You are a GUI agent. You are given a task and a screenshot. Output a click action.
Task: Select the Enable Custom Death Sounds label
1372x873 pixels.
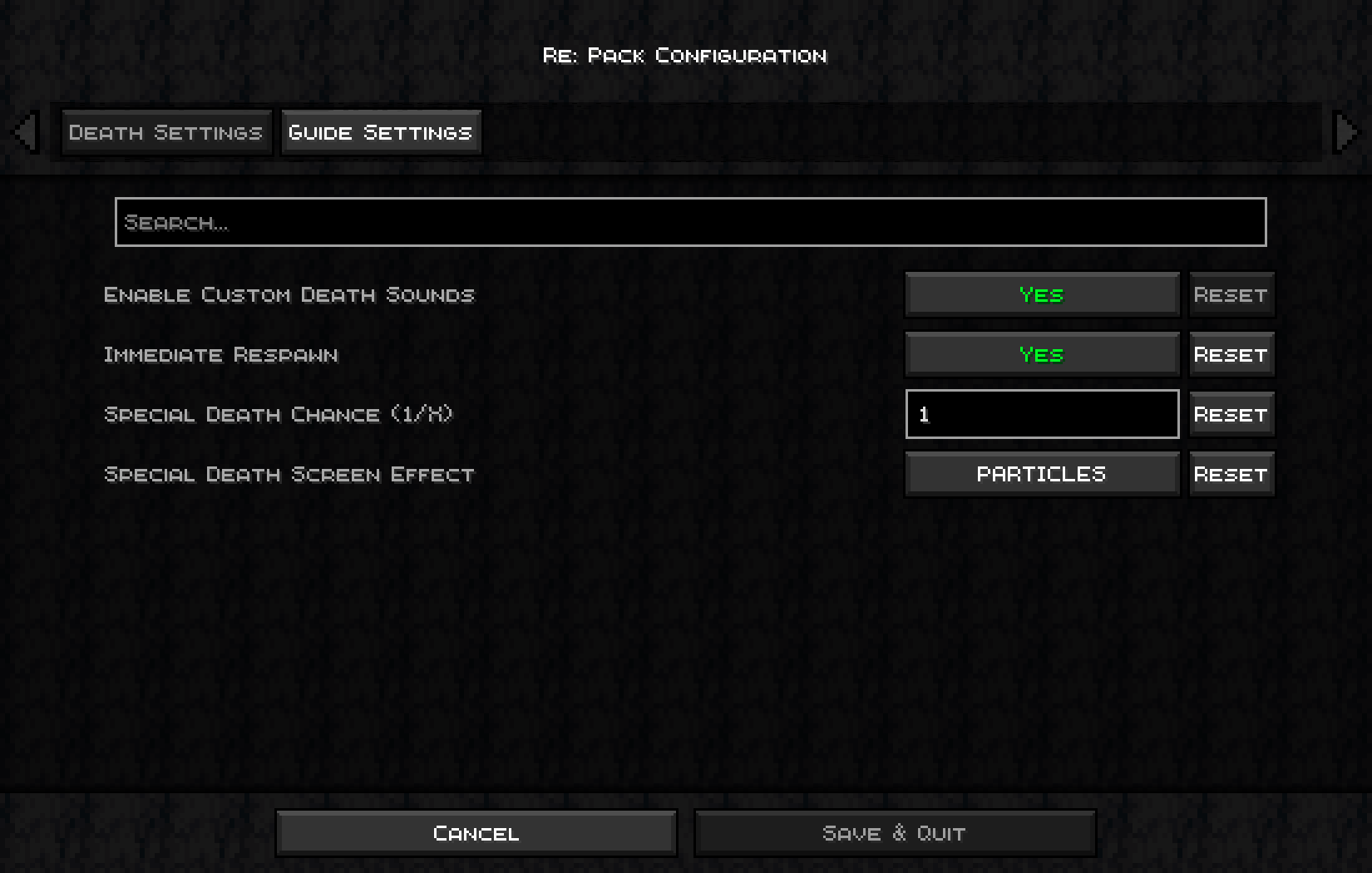click(x=289, y=295)
